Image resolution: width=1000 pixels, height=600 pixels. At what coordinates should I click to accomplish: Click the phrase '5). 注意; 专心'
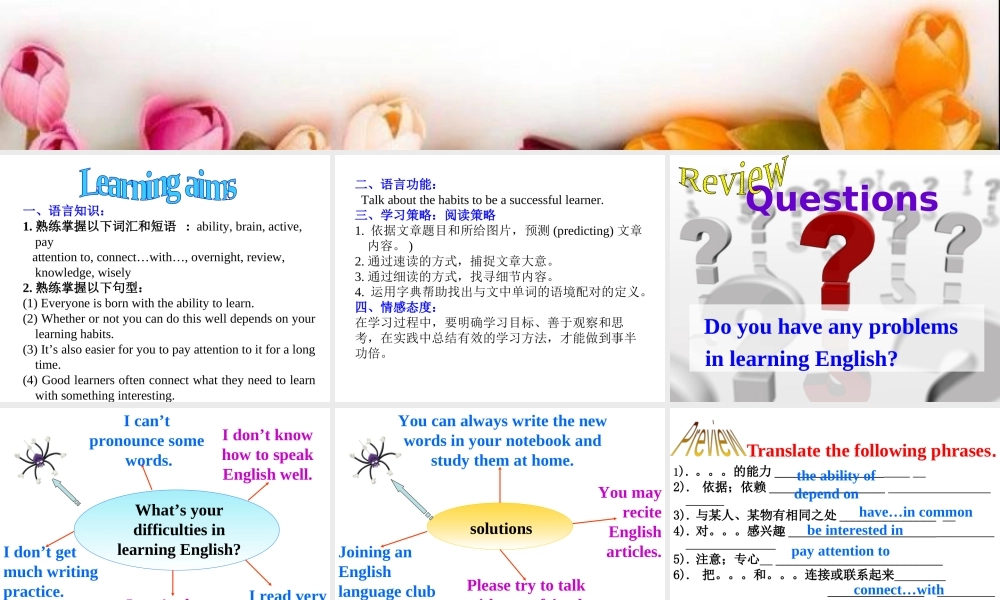(x=716, y=559)
